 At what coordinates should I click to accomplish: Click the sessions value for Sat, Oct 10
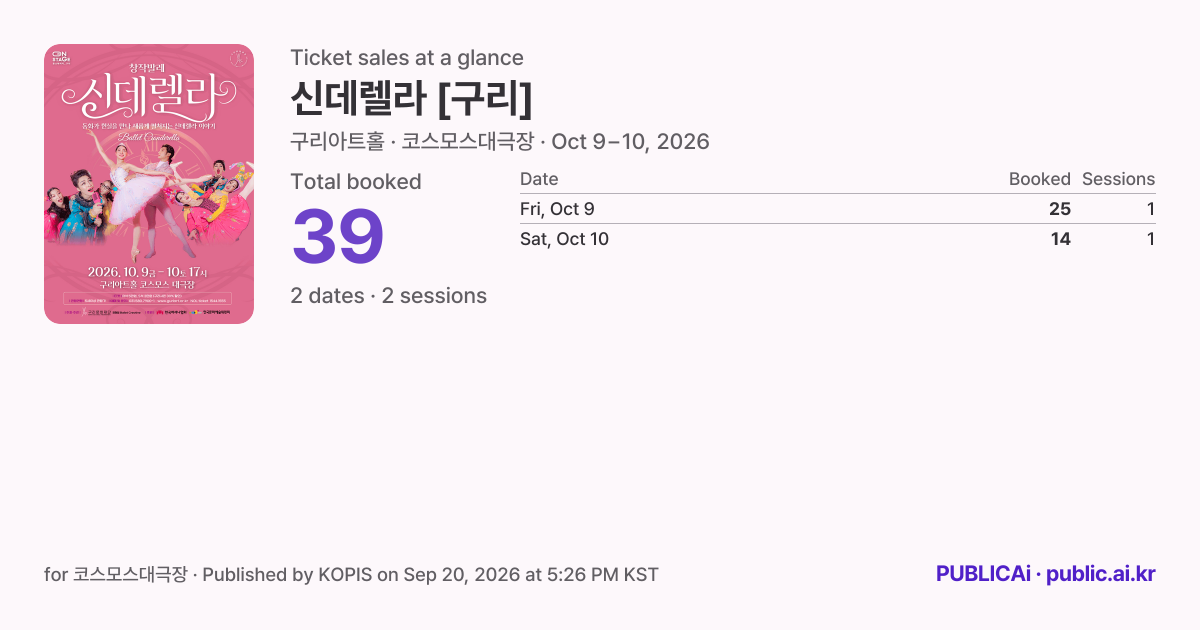click(x=1151, y=239)
